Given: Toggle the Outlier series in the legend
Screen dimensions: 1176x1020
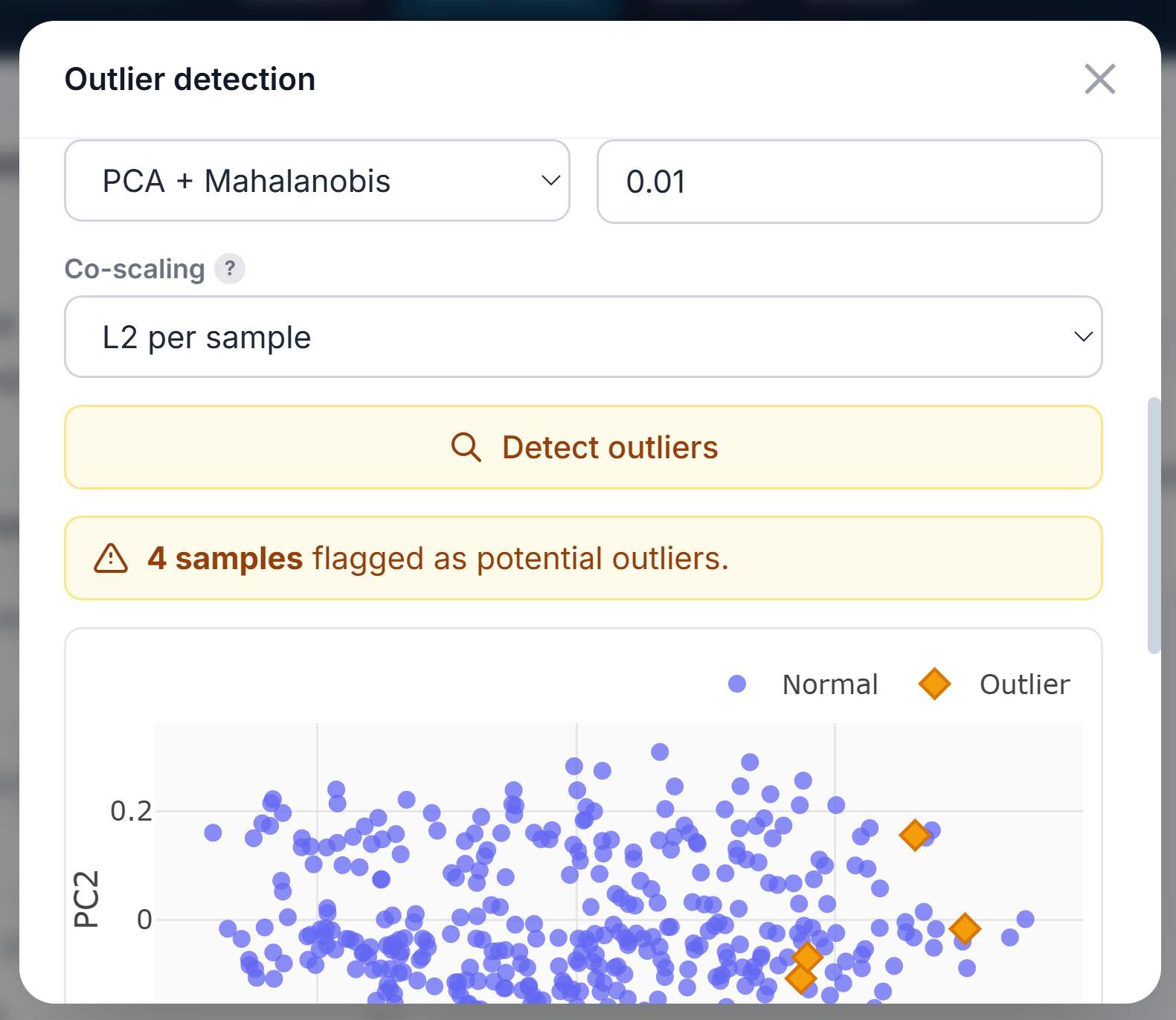Looking at the screenshot, I should coord(1024,684).
